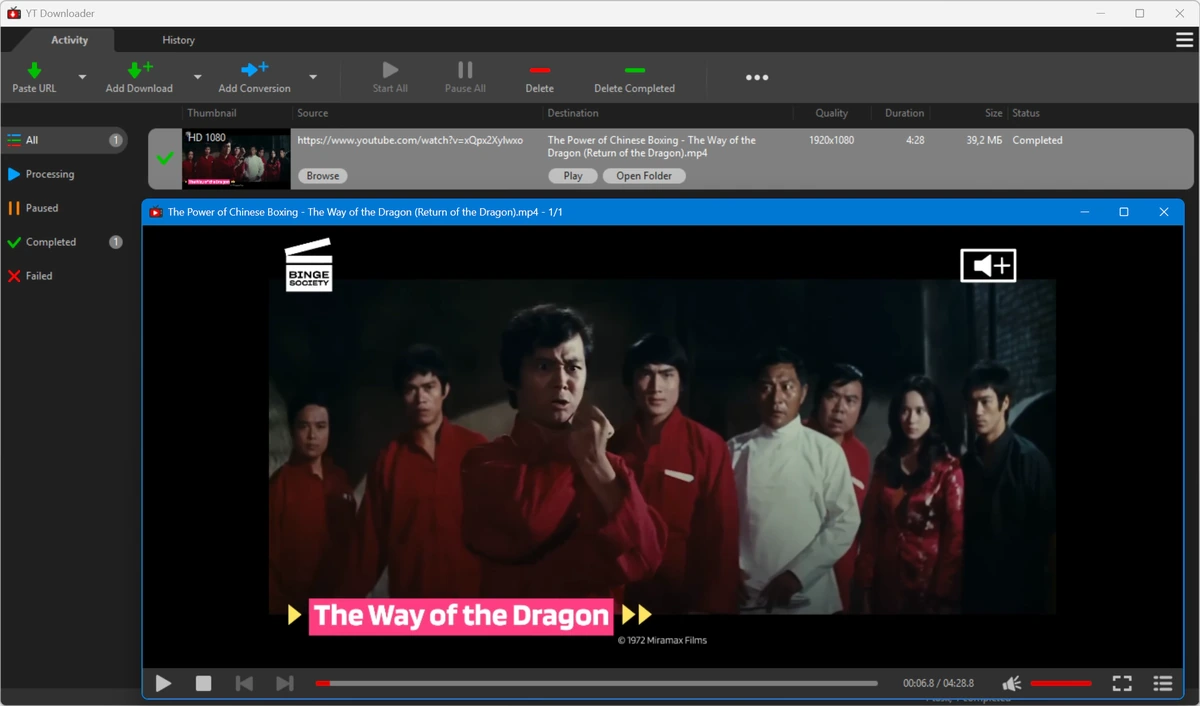Click the Destination column header
This screenshot has width=1200, height=706.
tap(573, 113)
